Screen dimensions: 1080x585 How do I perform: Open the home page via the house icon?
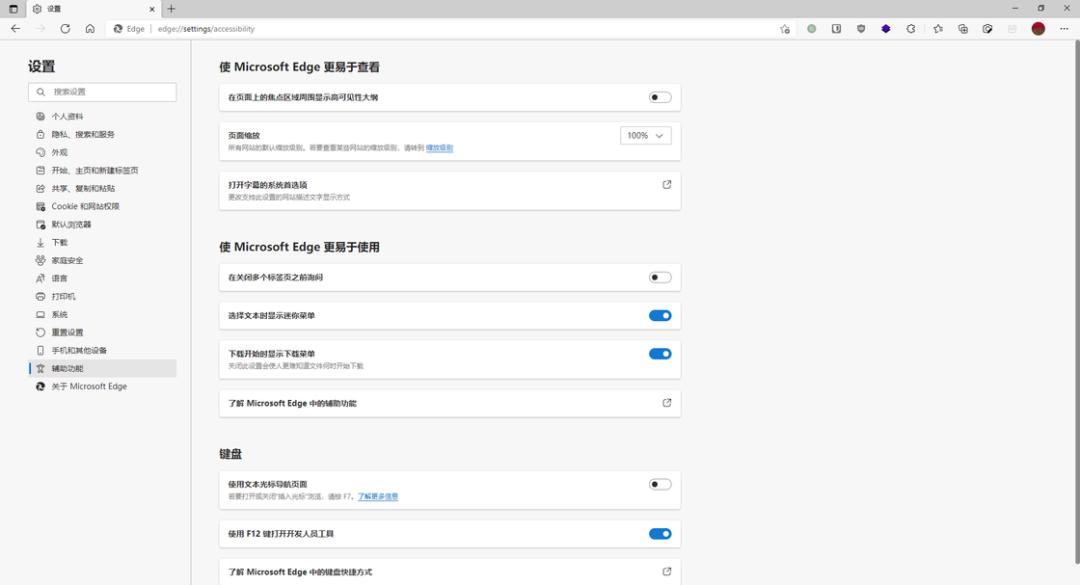point(90,29)
